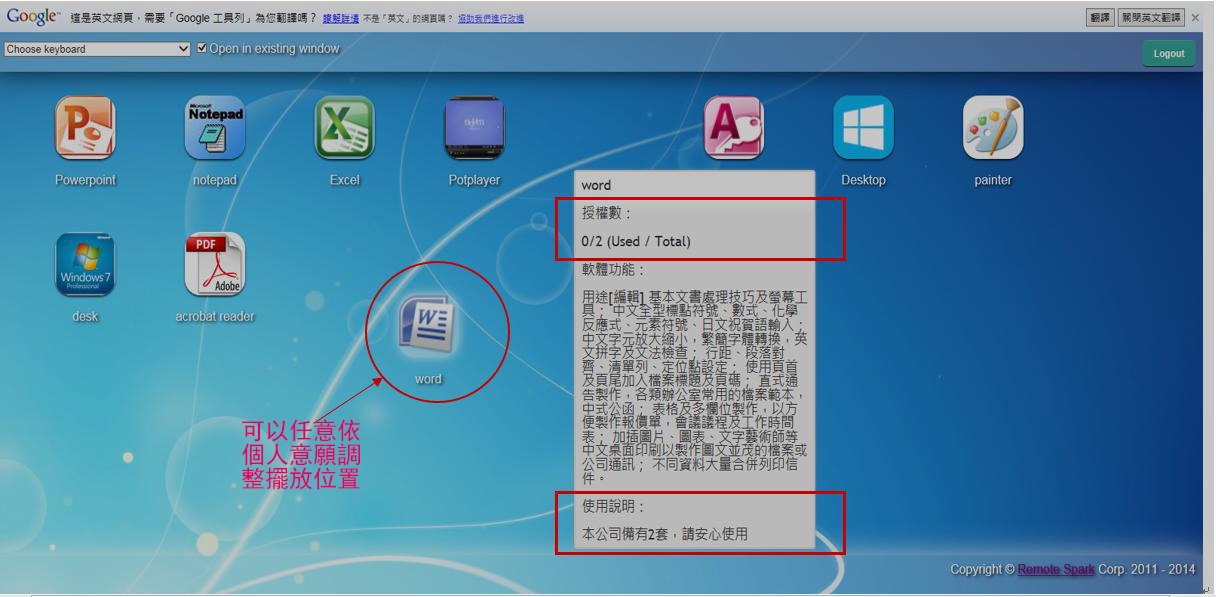Launch the painter app icon

click(993, 128)
